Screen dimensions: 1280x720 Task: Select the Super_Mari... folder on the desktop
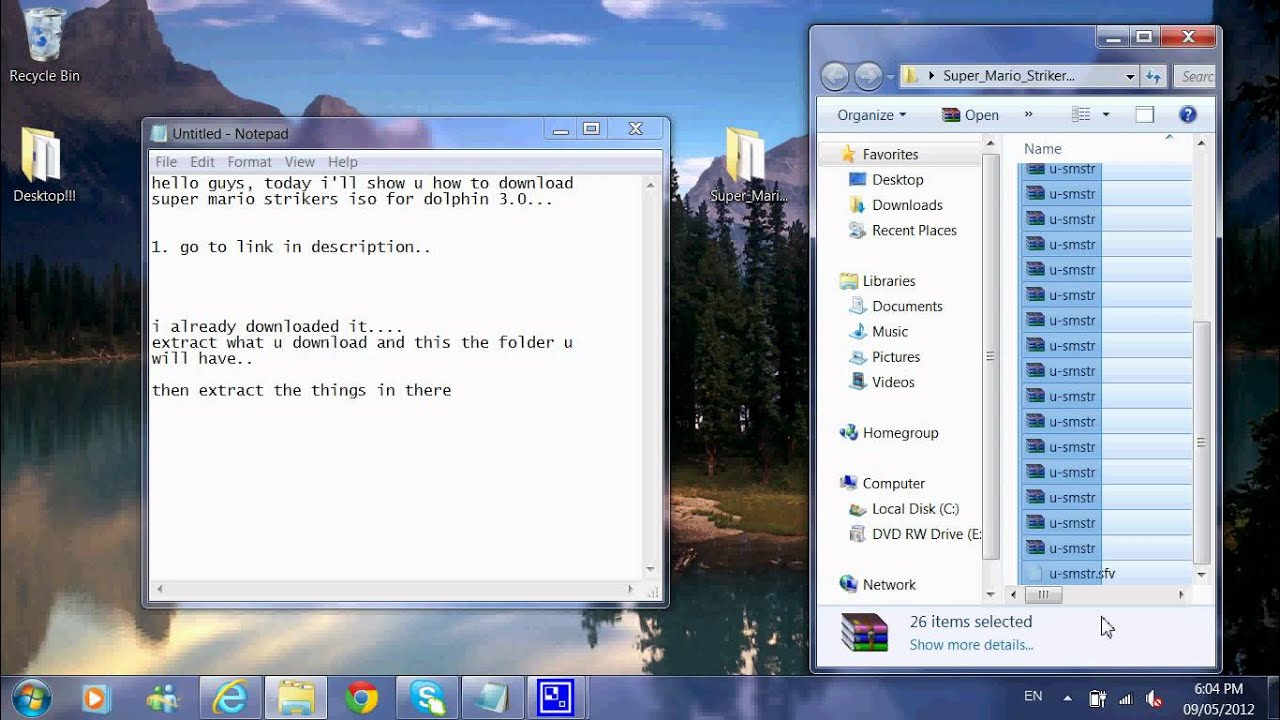pyautogui.click(x=748, y=165)
